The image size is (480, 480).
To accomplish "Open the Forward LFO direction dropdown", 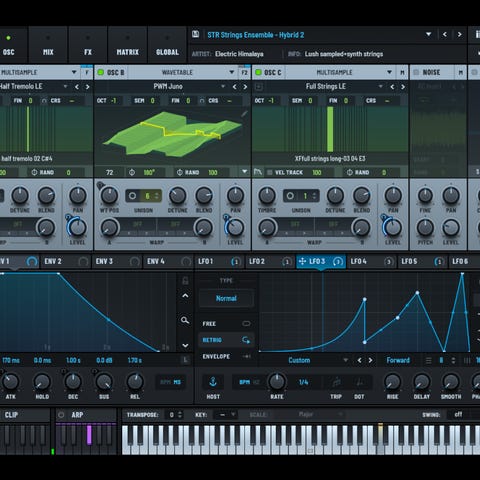I will pos(398,360).
